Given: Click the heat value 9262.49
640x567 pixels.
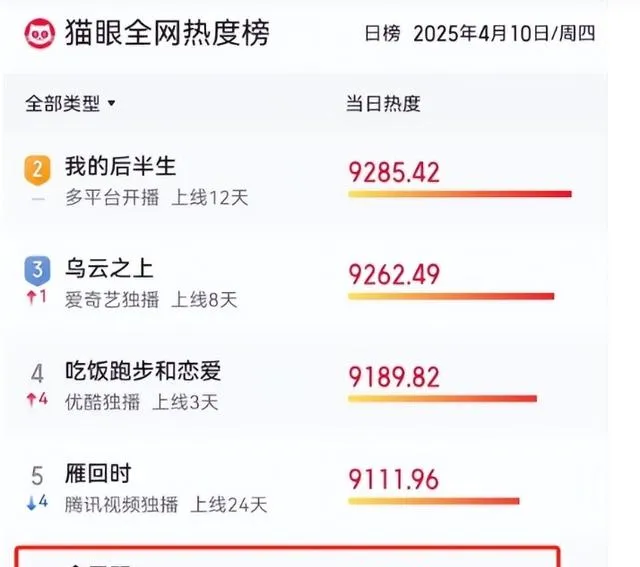Looking at the screenshot, I should (x=394, y=274).
